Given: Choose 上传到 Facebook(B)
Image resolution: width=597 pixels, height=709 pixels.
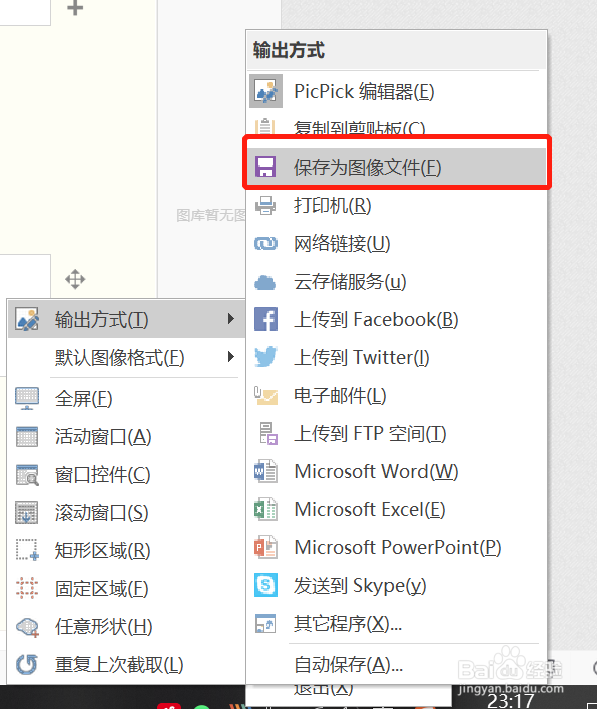Looking at the screenshot, I should pos(397,319).
